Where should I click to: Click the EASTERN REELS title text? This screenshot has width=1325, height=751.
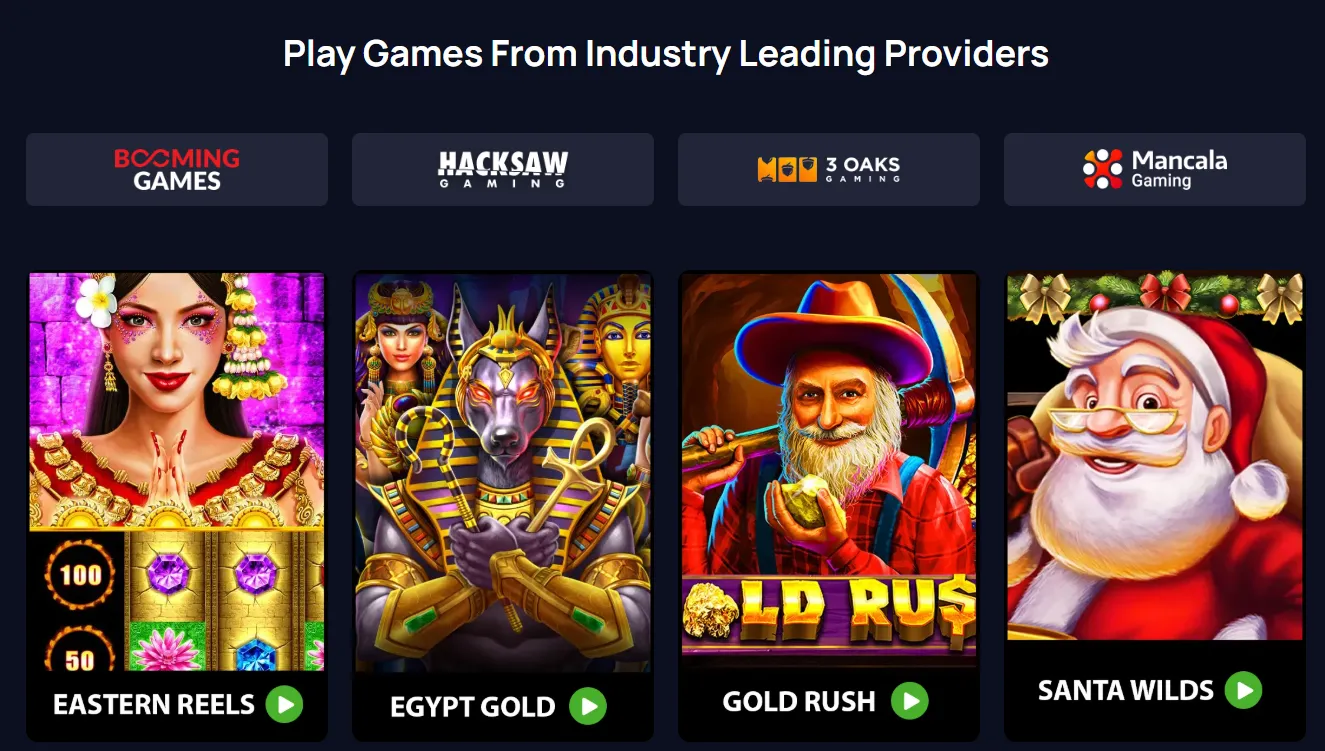(x=154, y=705)
